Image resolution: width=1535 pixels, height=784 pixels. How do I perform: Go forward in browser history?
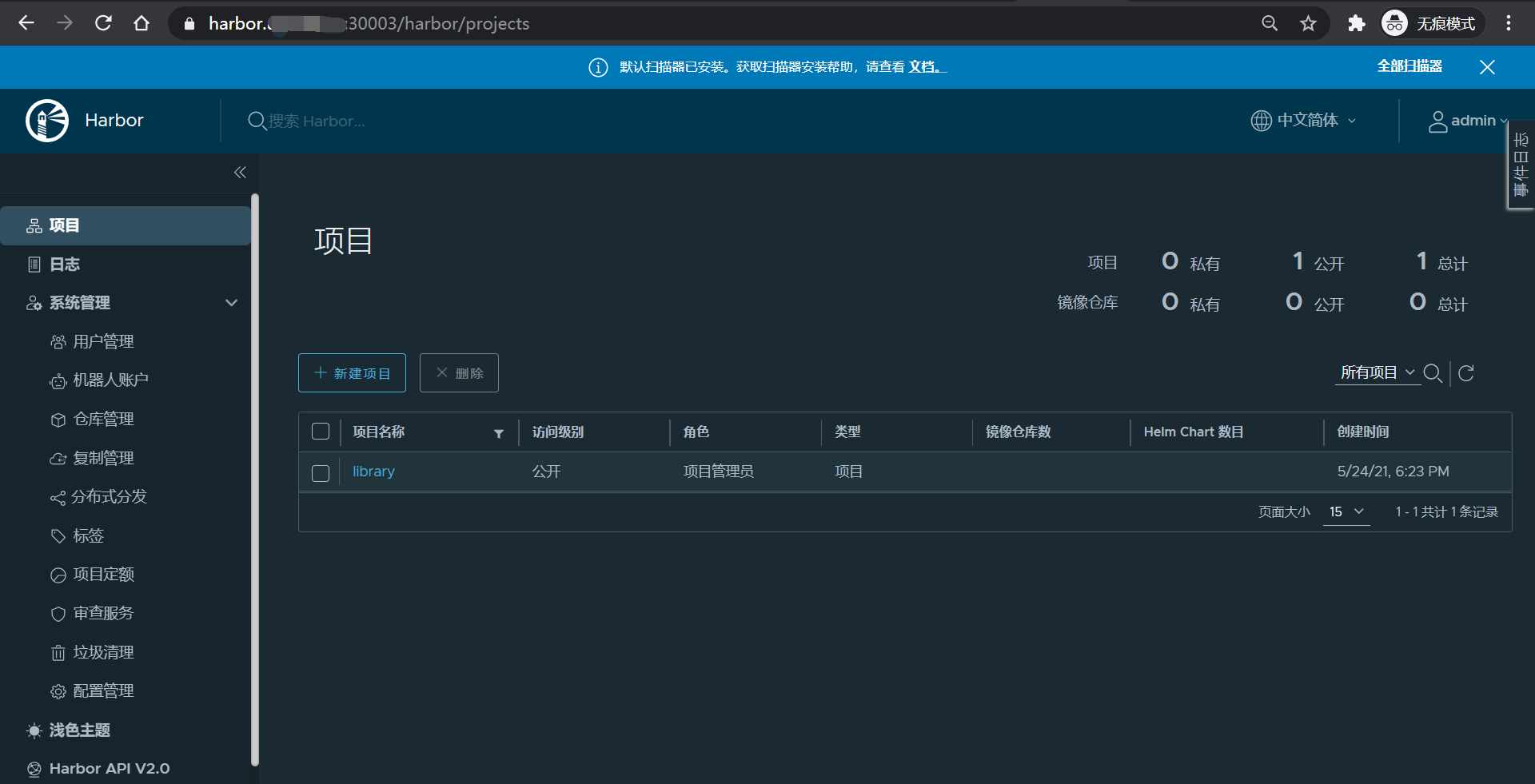pyautogui.click(x=65, y=23)
